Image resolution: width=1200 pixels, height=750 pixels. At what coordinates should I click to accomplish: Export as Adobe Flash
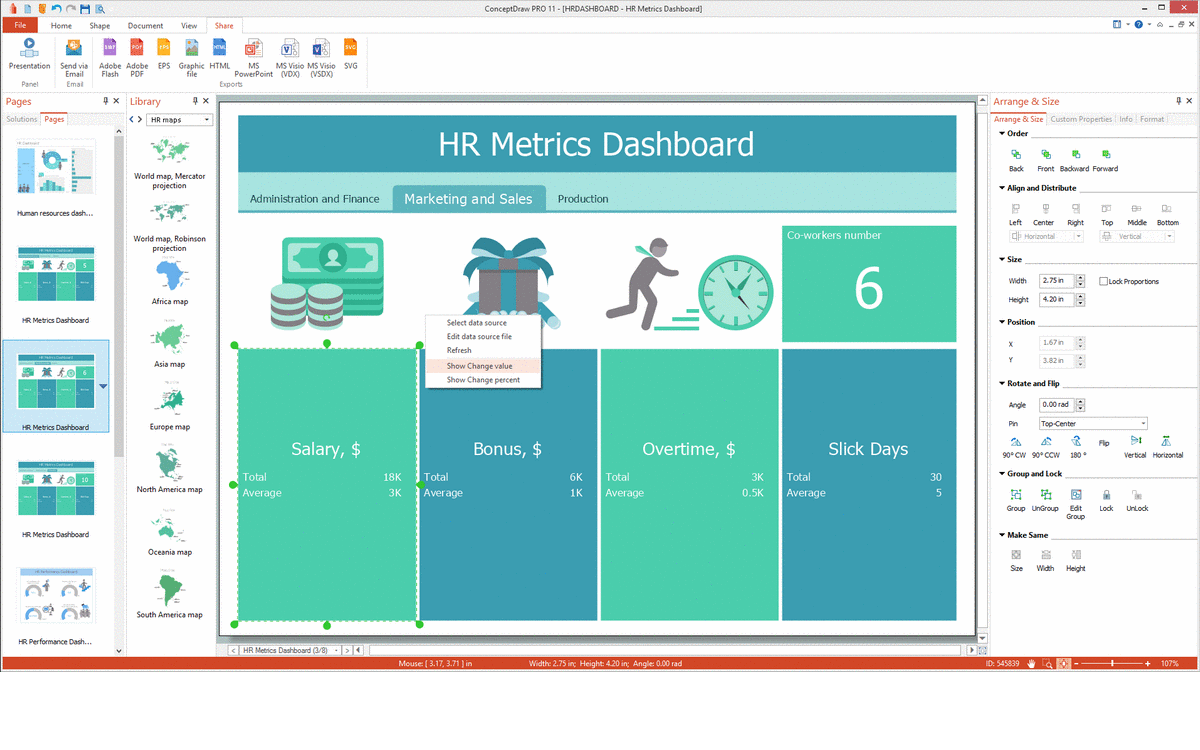[x=110, y=57]
